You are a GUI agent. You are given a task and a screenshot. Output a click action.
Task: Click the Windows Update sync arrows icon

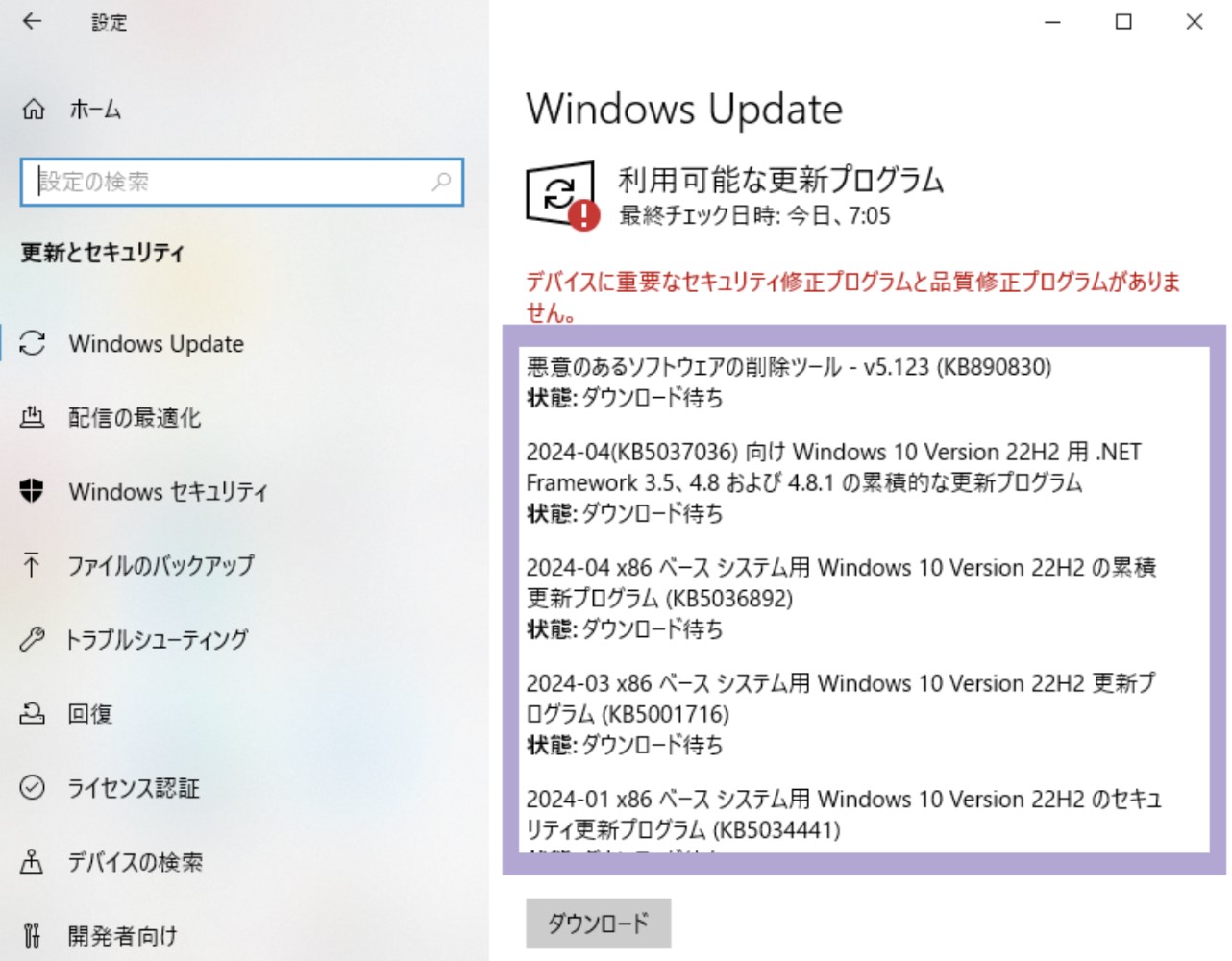pos(33,343)
